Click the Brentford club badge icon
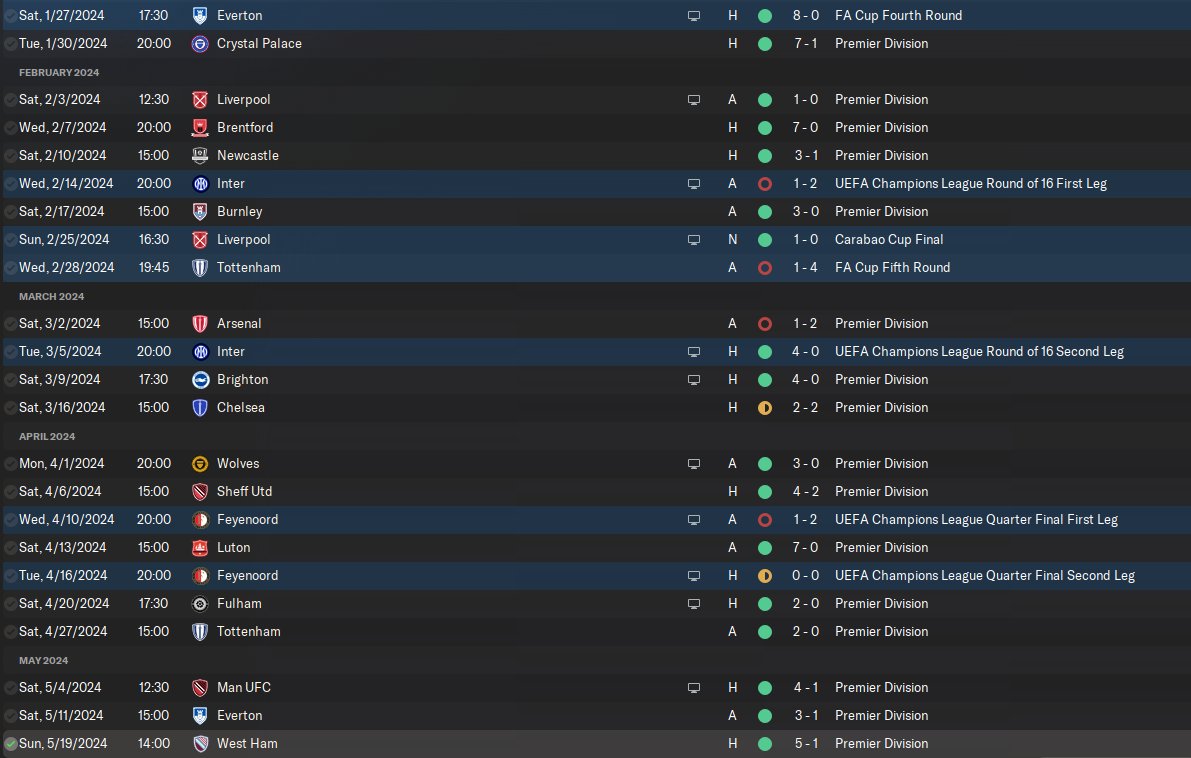 pos(200,128)
